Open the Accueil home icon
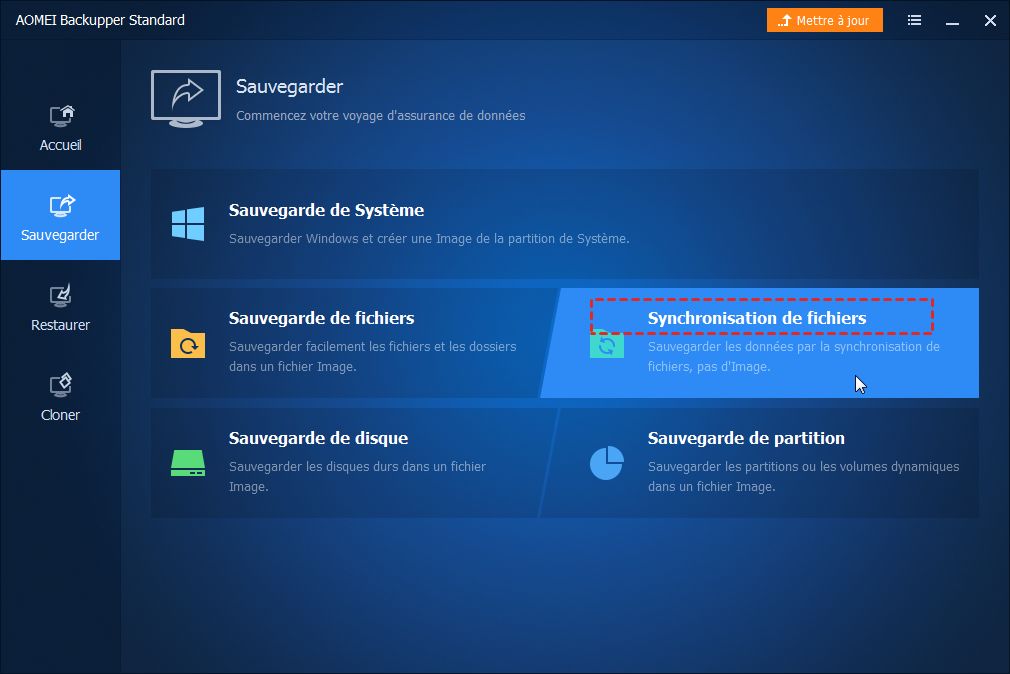Image resolution: width=1010 pixels, height=674 pixels. tap(62, 115)
